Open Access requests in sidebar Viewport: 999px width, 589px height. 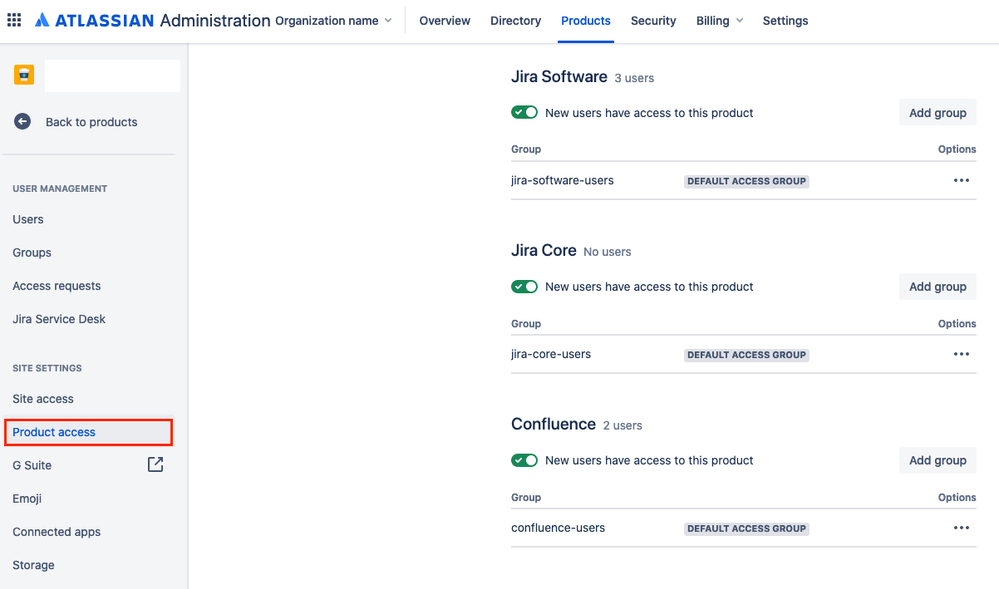click(x=57, y=286)
